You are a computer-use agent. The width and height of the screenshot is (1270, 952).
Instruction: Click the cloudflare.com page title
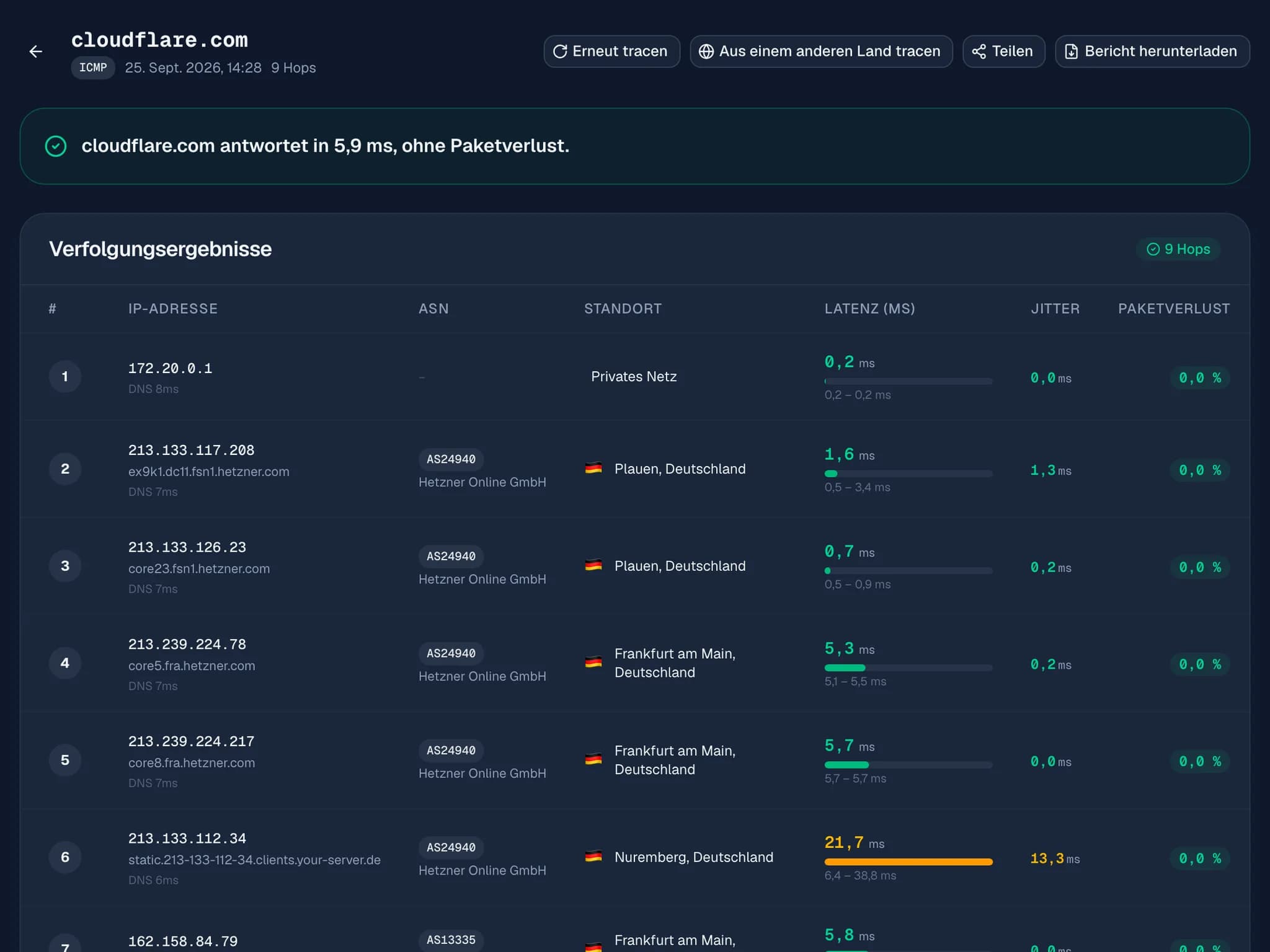pos(159,40)
